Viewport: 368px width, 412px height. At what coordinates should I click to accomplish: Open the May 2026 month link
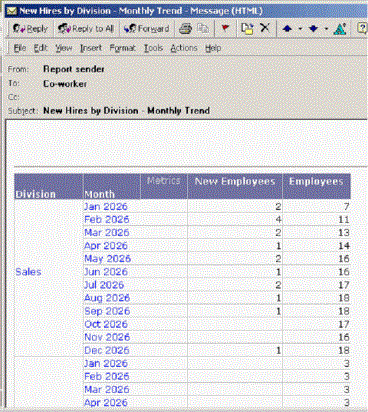tap(107, 259)
